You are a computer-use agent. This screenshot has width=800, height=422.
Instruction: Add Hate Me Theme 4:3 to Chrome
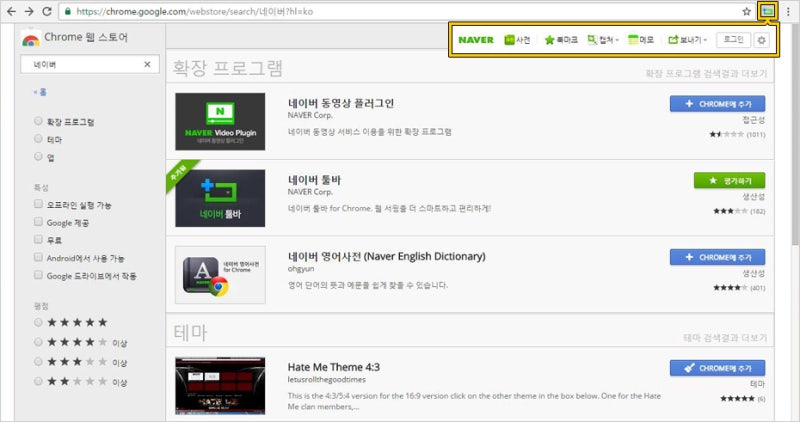(717, 368)
